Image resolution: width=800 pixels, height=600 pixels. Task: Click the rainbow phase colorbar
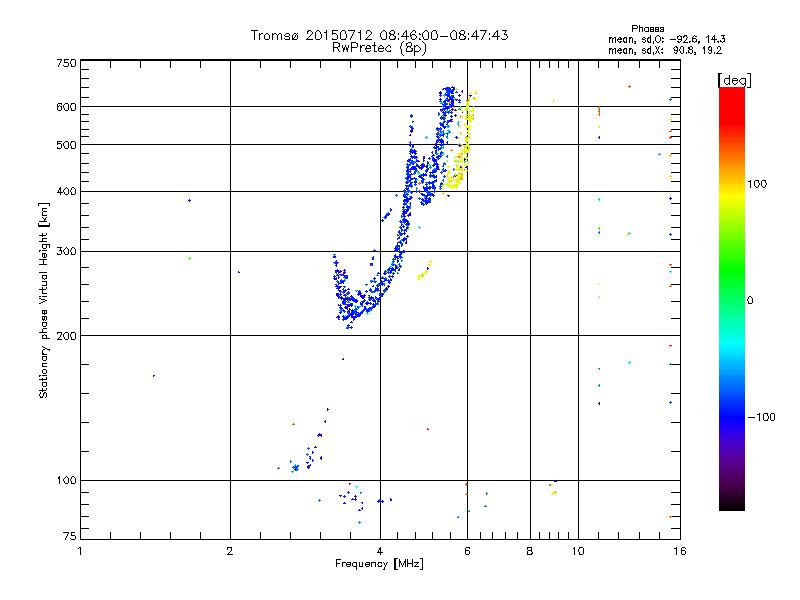tap(732, 298)
